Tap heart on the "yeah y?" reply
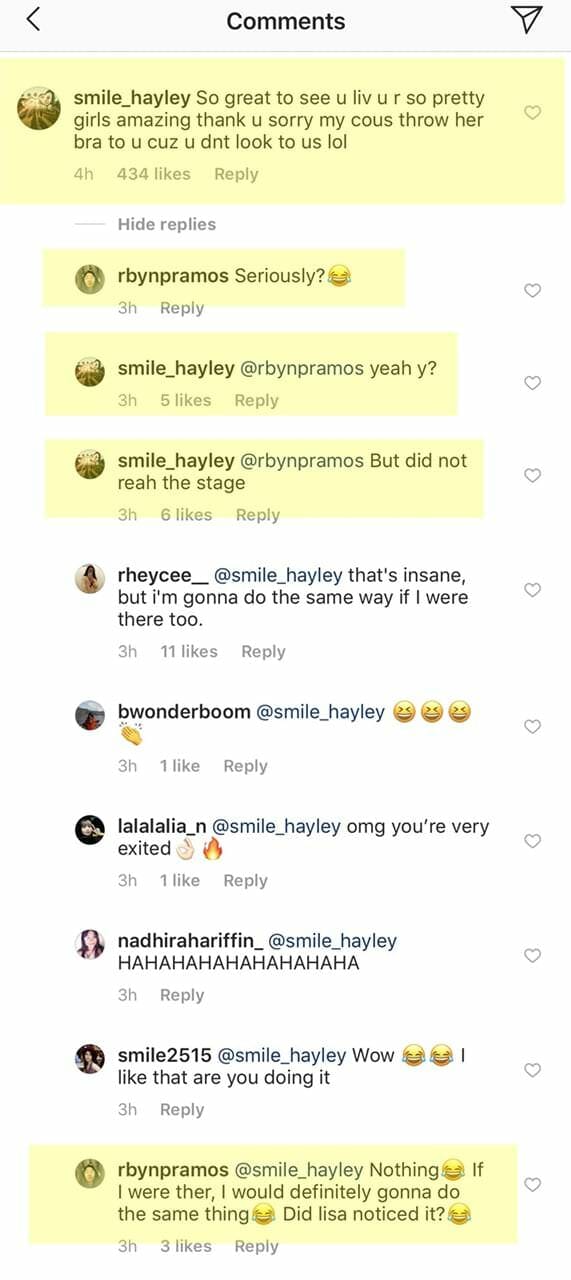This screenshot has width=571, height=1280. (x=533, y=383)
